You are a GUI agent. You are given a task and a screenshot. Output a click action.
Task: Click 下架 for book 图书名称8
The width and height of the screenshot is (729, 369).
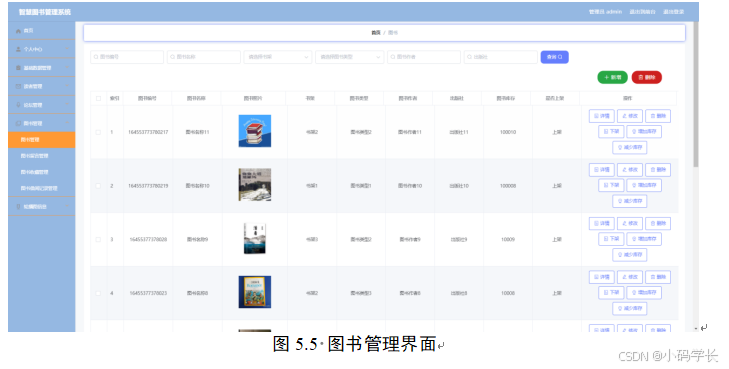(611, 293)
